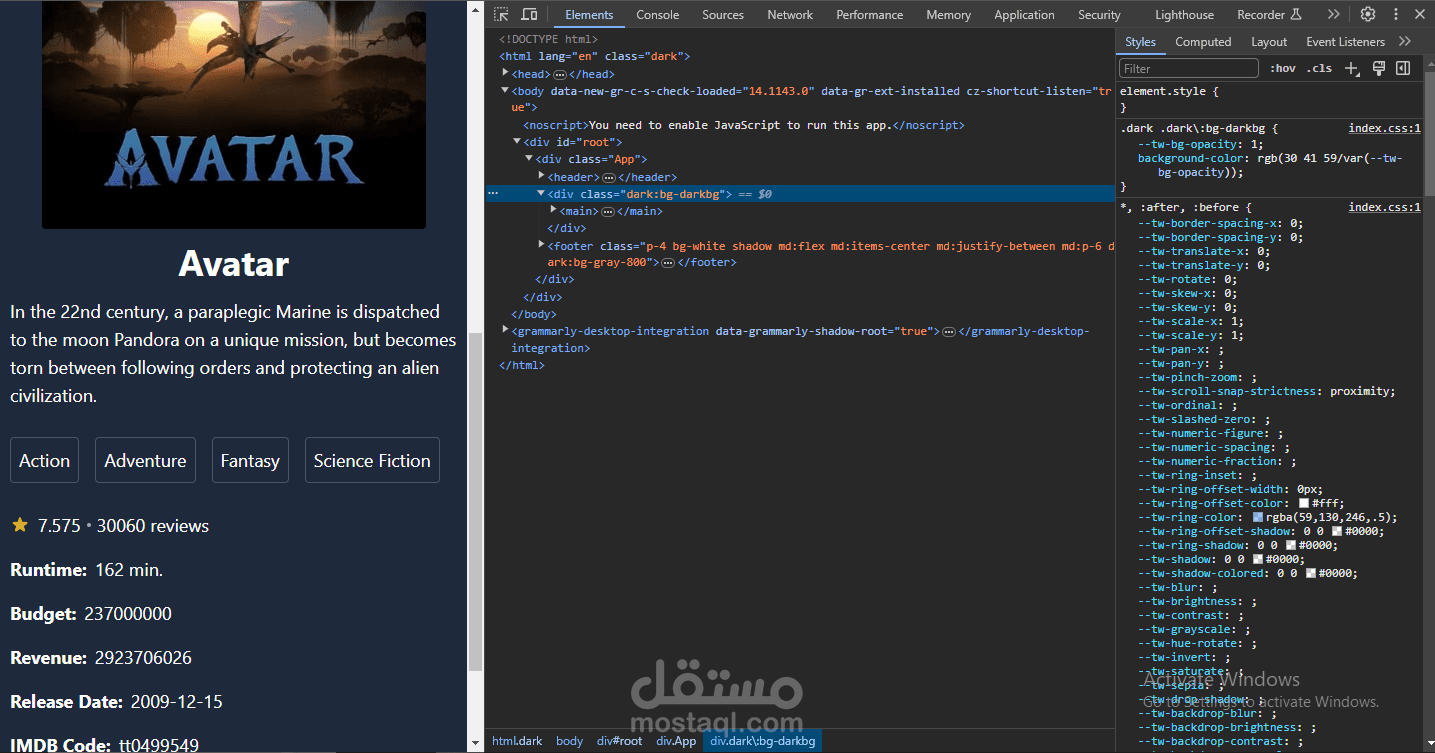The width and height of the screenshot is (1435, 753).
Task: Switch to Computed styles tab
Action: (x=1203, y=42)
